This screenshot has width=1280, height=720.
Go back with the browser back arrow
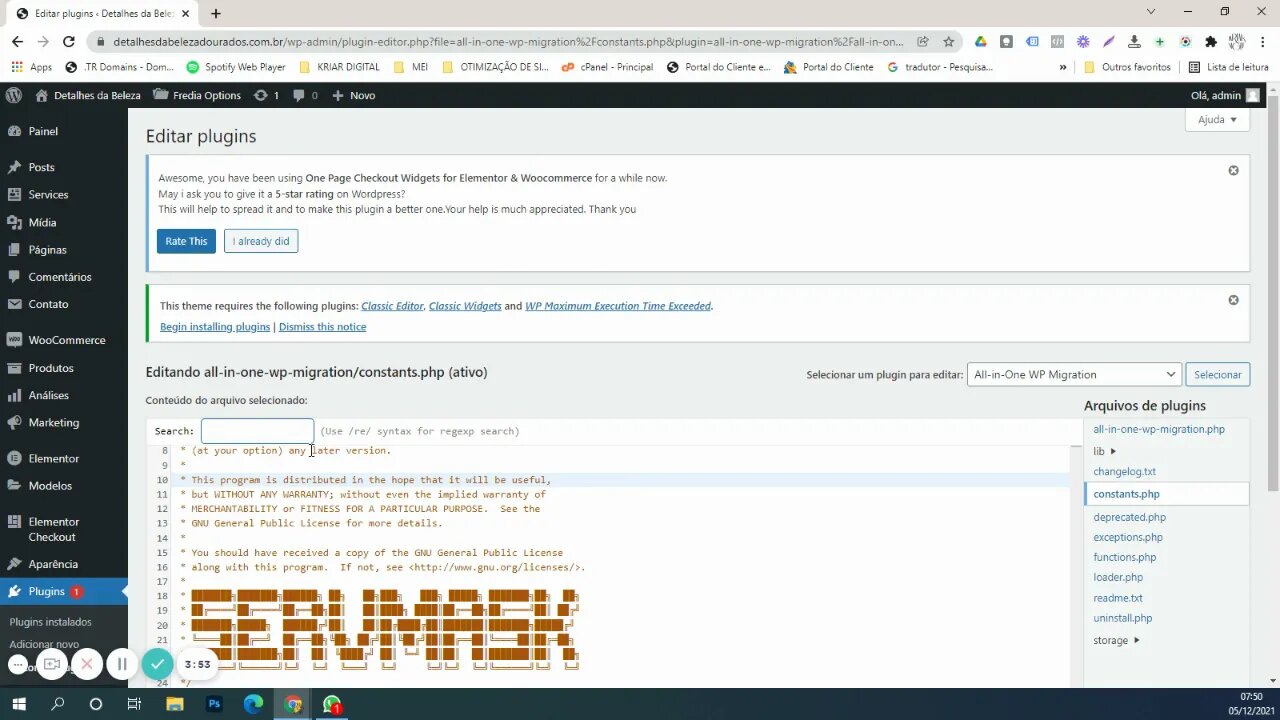click(17, 42)
